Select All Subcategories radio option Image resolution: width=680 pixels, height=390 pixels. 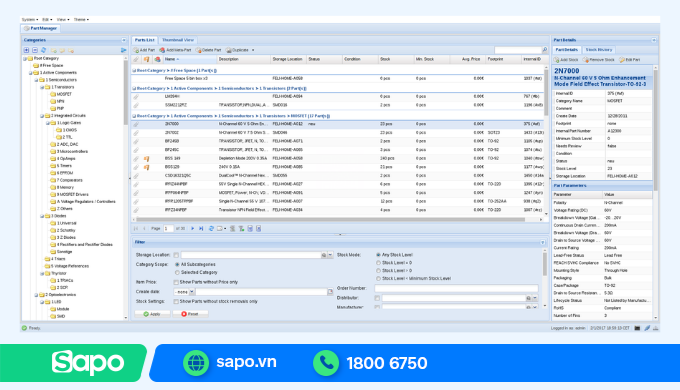[x=177, y=264]
